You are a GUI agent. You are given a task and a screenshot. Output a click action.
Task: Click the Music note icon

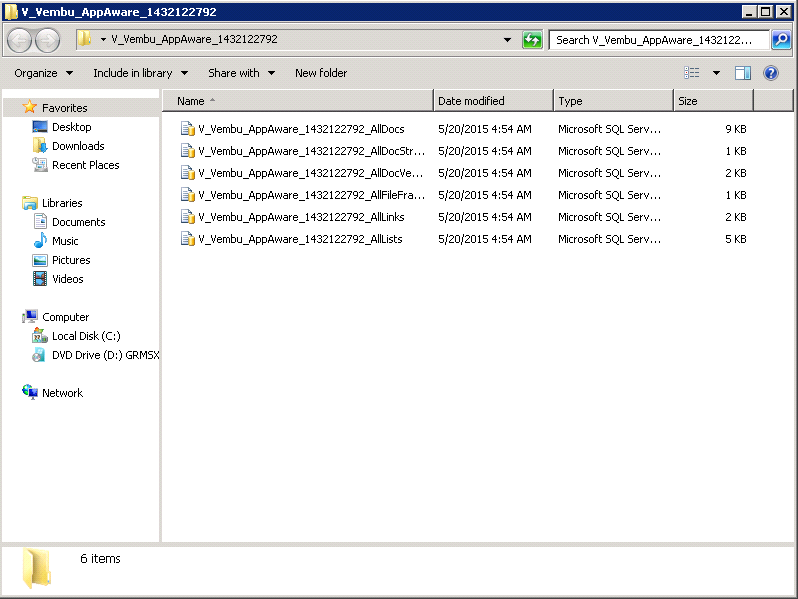(x=40, y=240)
